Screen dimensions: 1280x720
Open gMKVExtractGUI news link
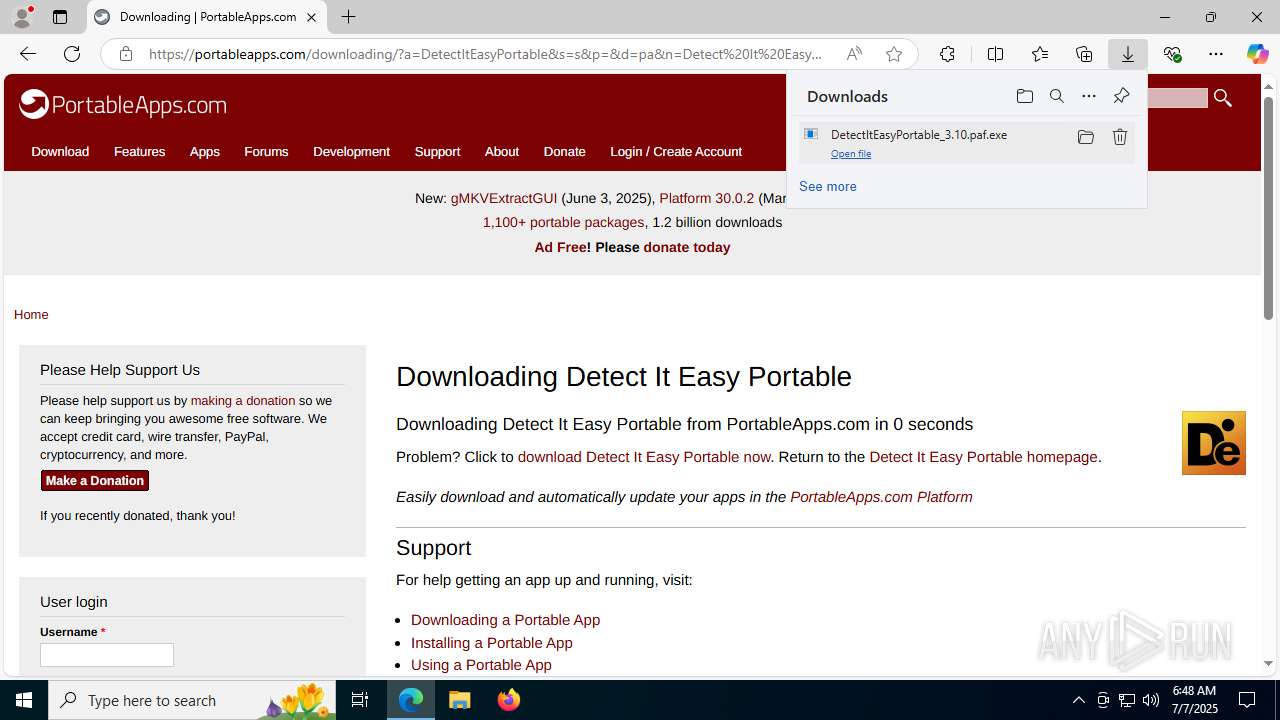click(x=504, y=198)
